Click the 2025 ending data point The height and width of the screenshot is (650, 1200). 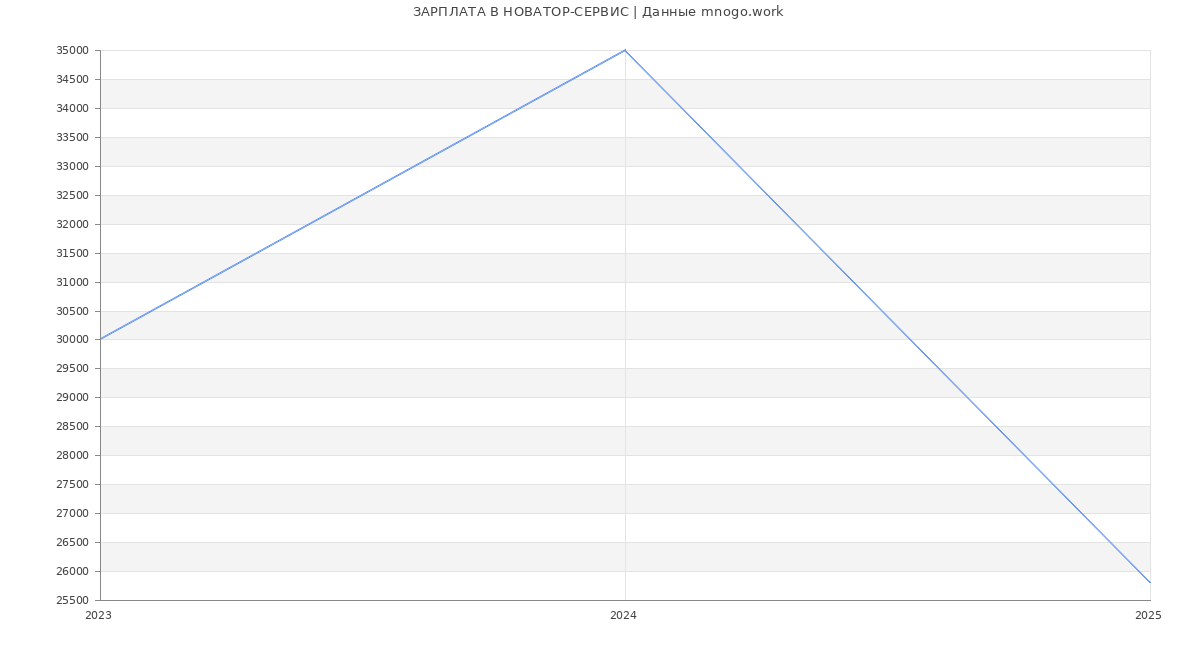1150,582
